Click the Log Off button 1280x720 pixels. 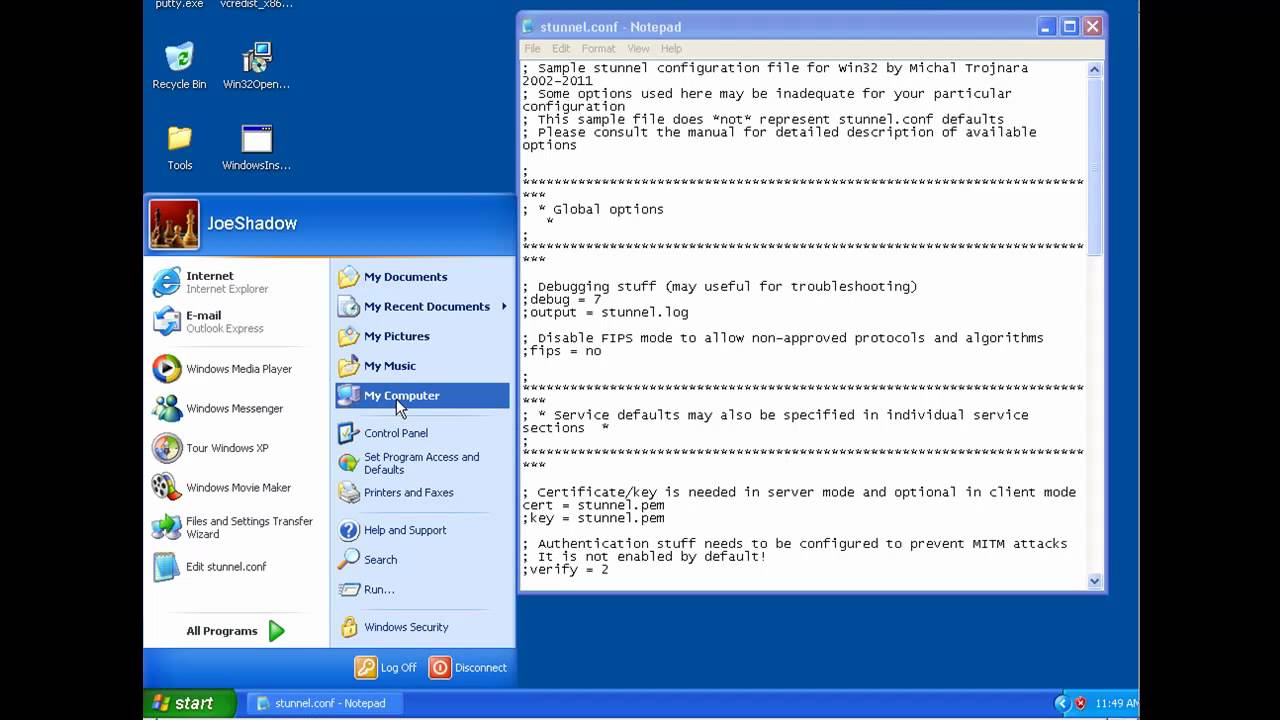pos(386,667)
